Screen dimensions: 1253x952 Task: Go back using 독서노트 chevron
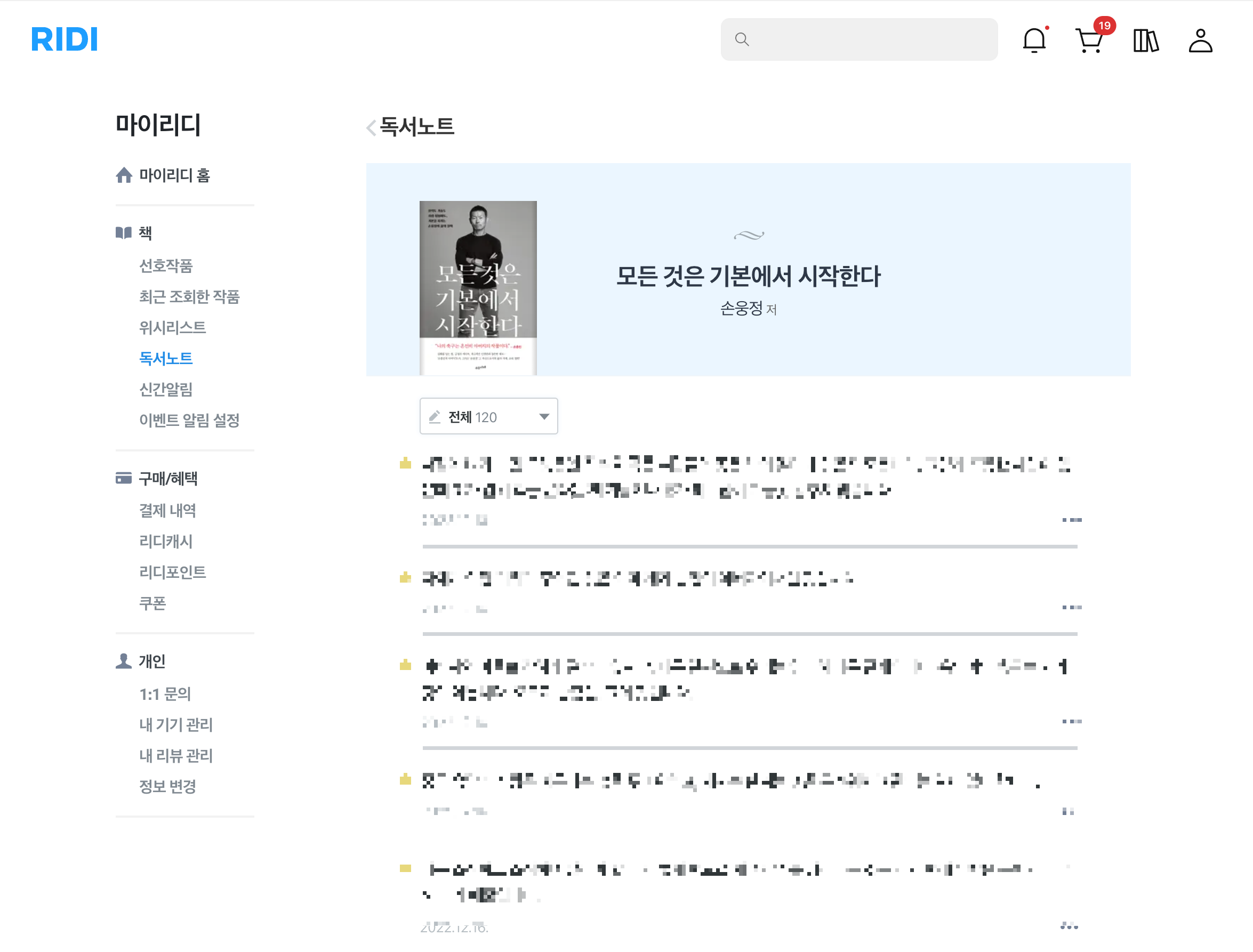click(x=371, y=127)
